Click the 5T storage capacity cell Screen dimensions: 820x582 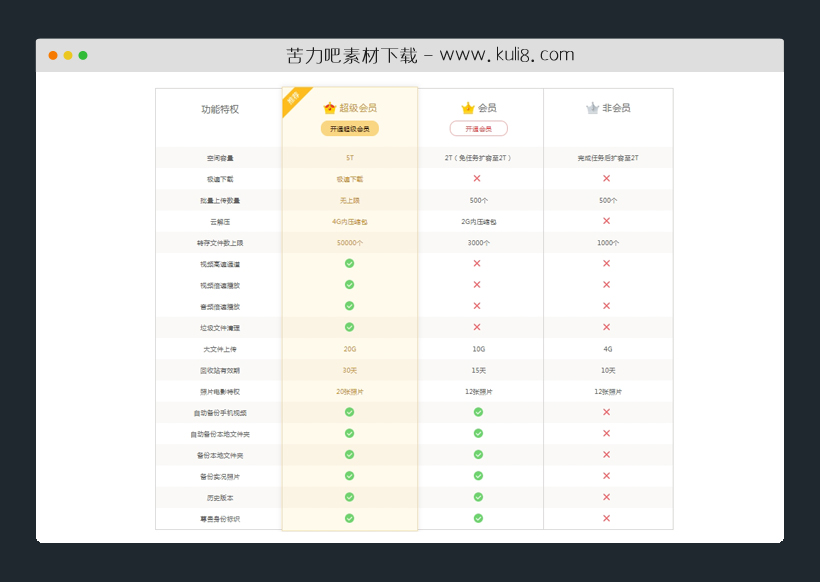349,157
